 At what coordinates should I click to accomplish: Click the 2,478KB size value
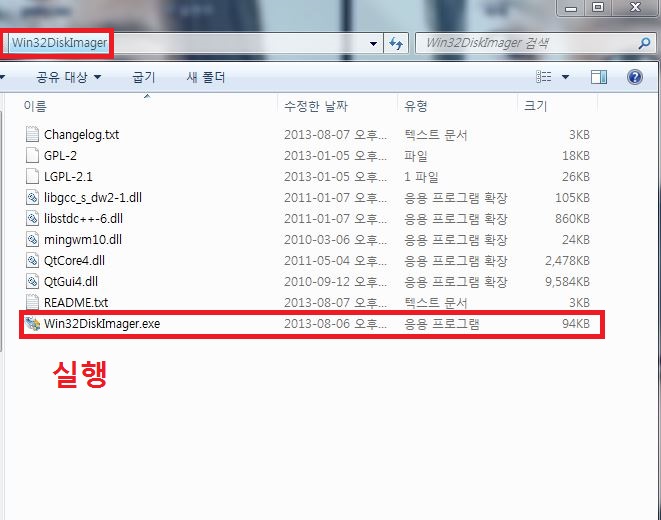coord(567,260)
